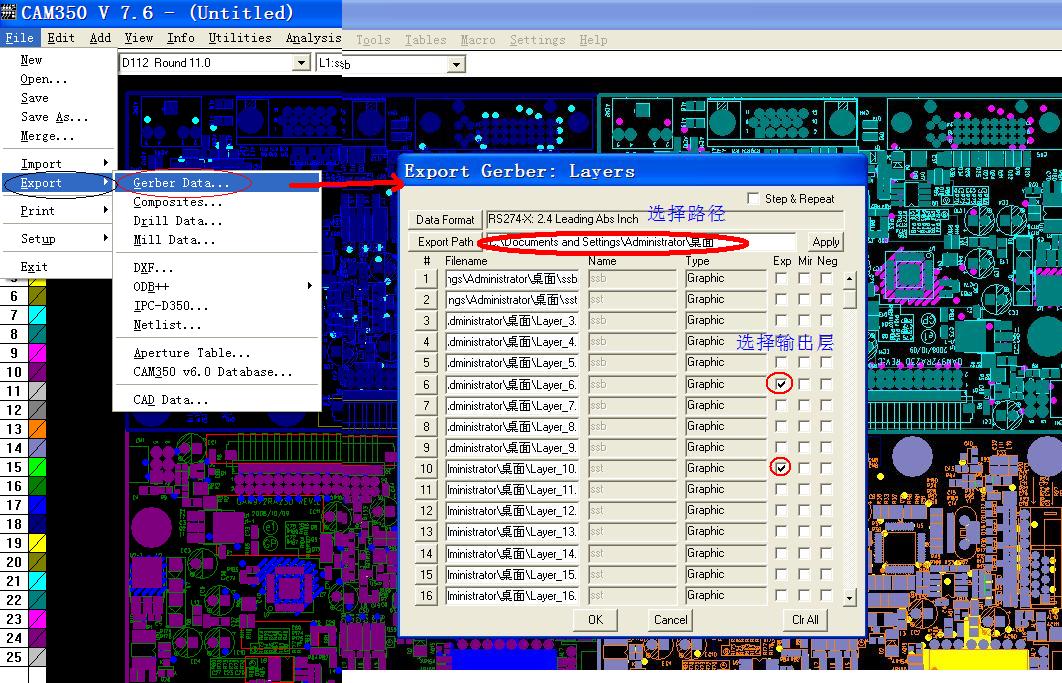1062x683 pixels.
Task: Open the Utilities menu
Action: click(240, 38)
